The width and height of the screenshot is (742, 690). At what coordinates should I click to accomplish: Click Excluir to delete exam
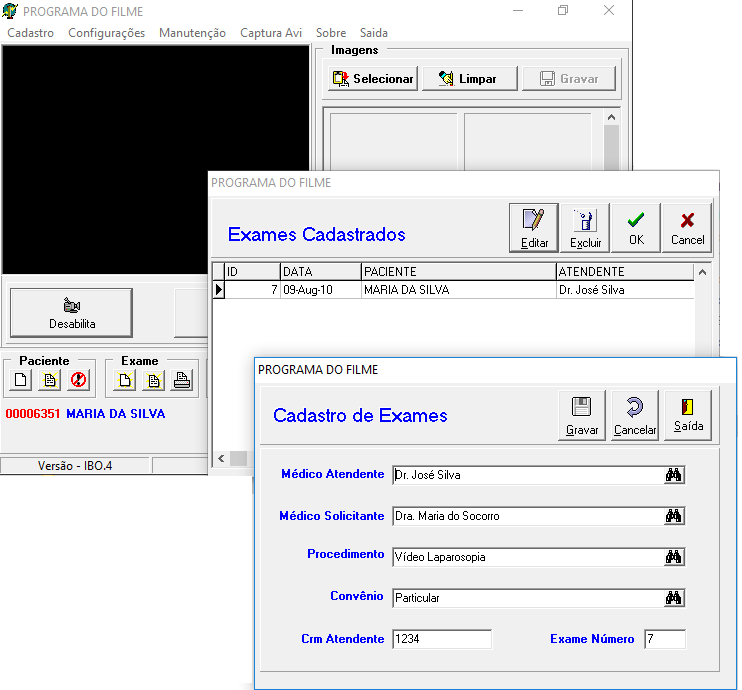[585, 228]
